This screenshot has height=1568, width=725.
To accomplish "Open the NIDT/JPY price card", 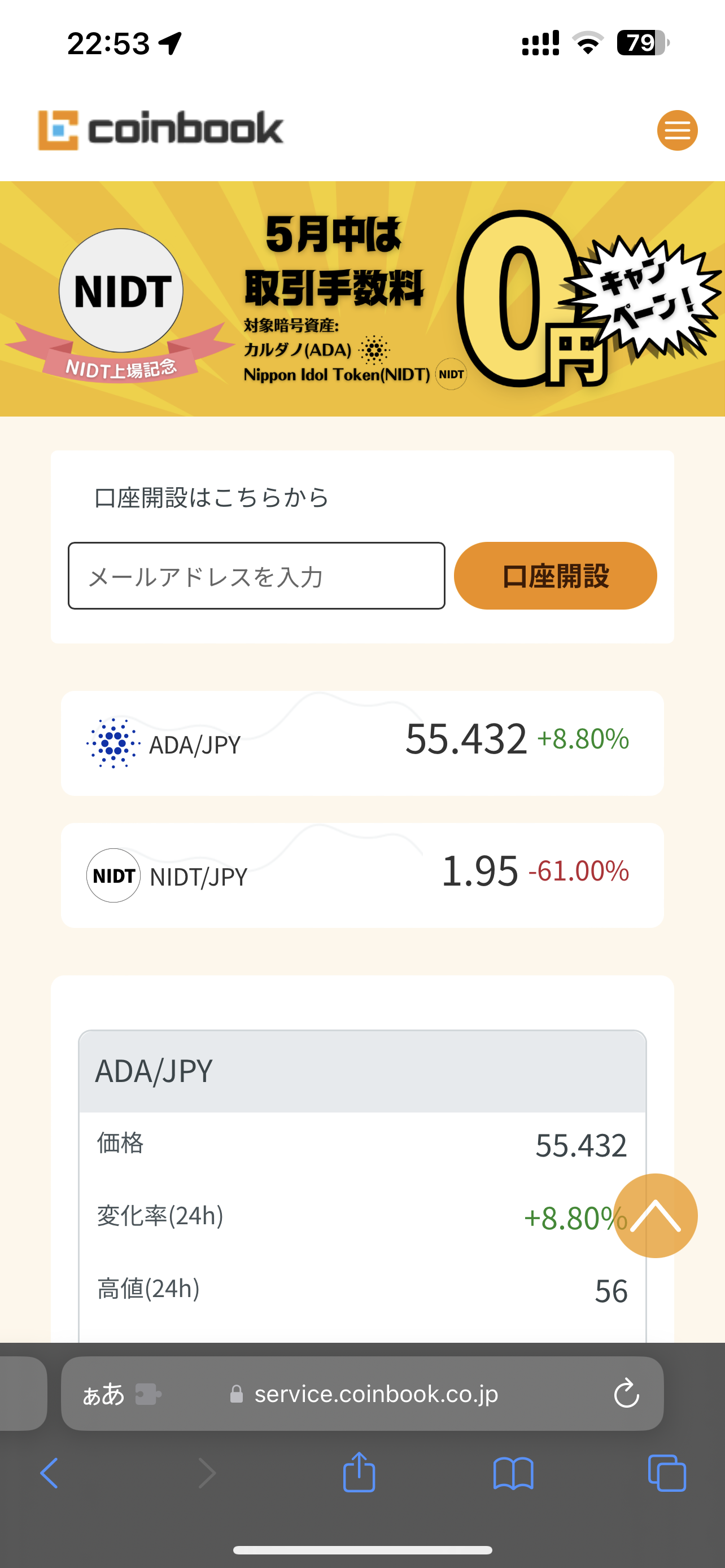I will coord(362,875).
